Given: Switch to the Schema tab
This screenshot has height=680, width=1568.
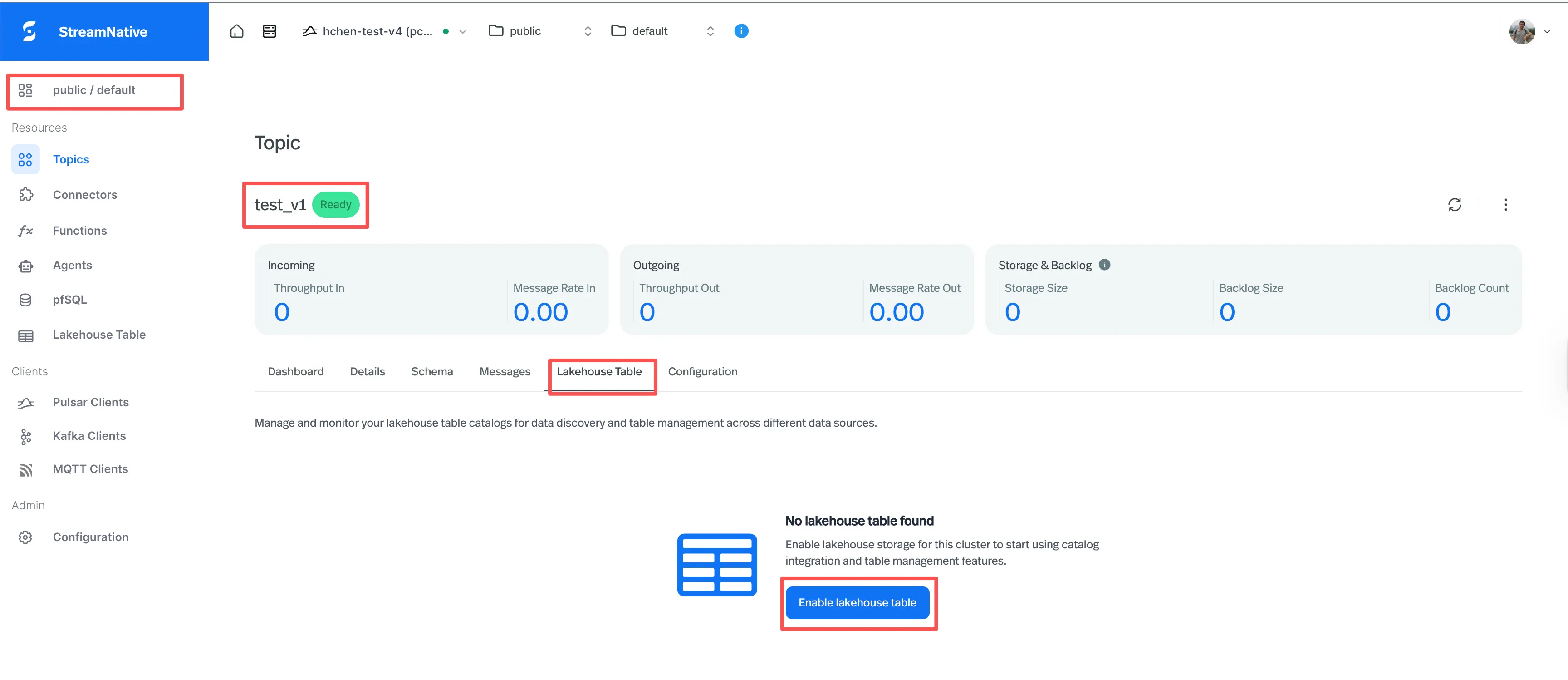Looking at the screenshot, I should (432, 371).
